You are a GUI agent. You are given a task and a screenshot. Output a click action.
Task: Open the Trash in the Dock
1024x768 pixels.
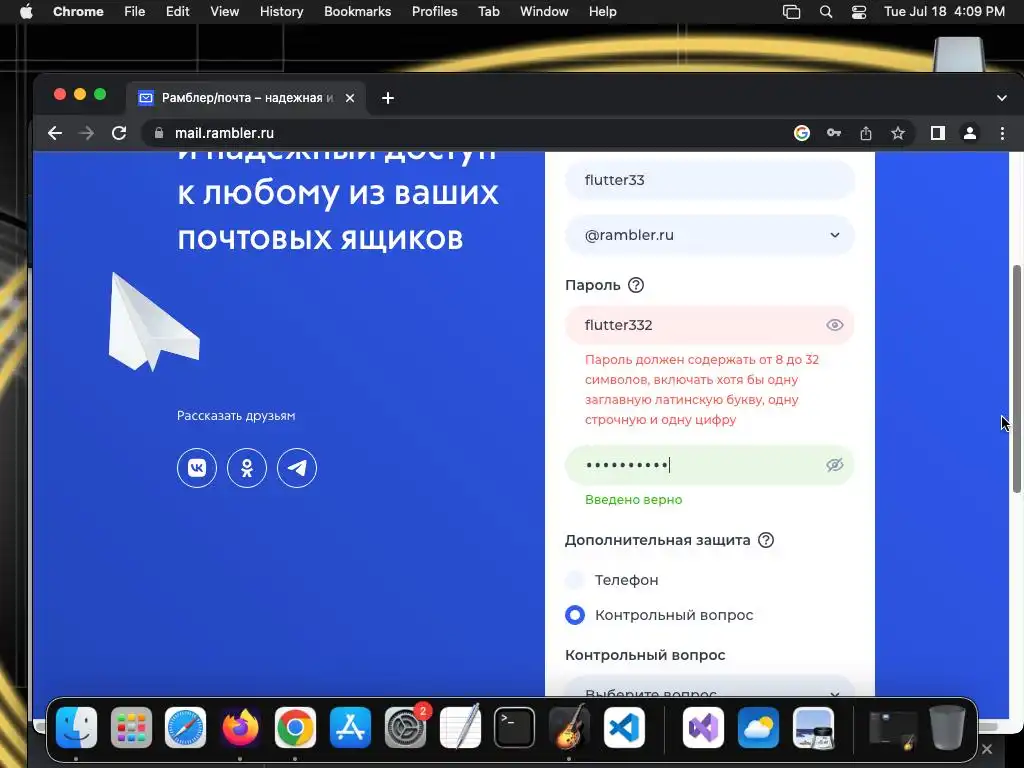(x=948, y=727)
